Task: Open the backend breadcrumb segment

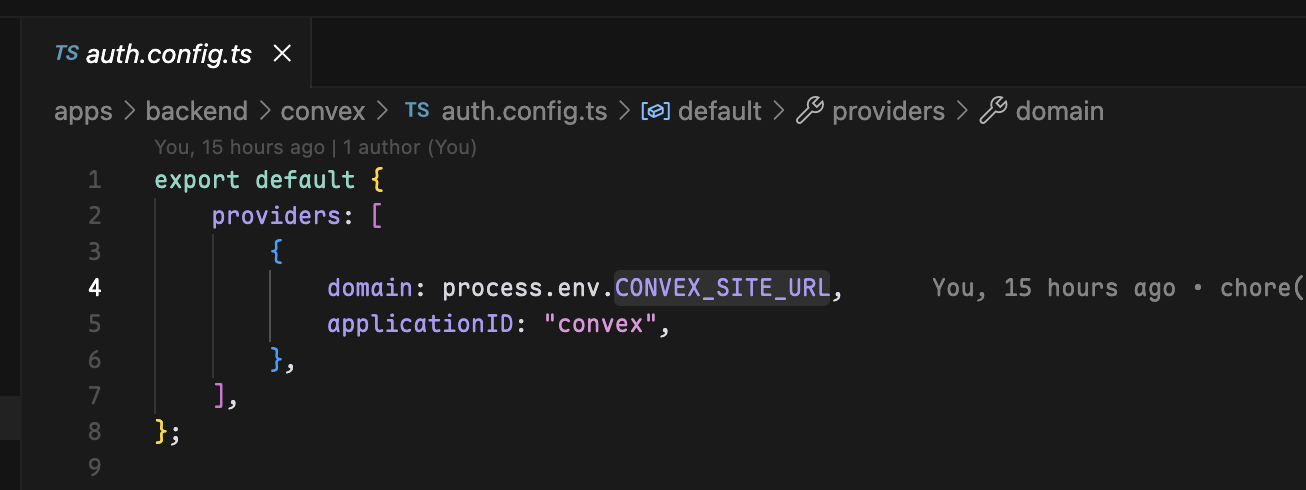Action: pos(196,111)
